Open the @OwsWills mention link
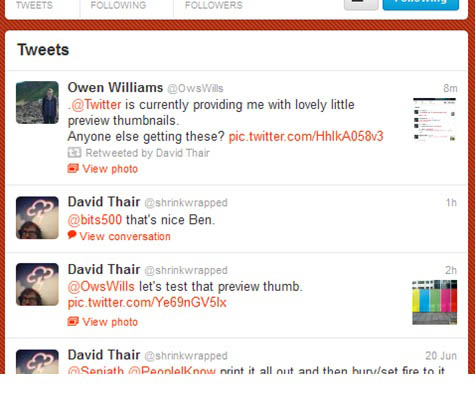This screenshot has height=406, width=476. 101,287
